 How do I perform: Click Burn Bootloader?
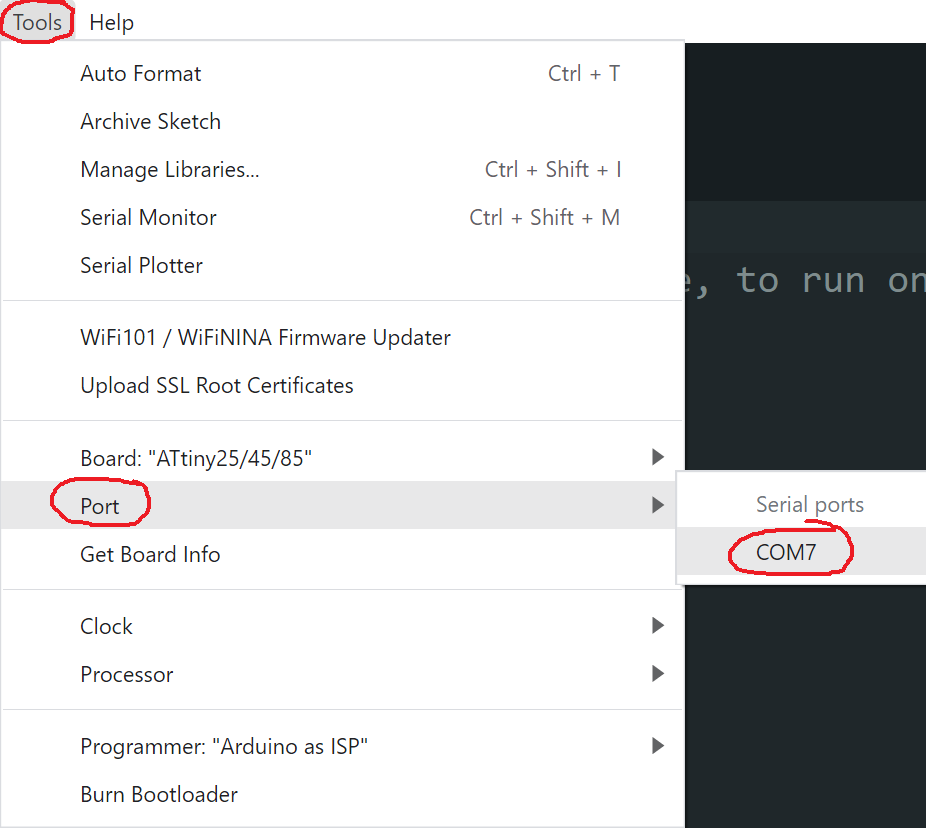click(159, 795)
